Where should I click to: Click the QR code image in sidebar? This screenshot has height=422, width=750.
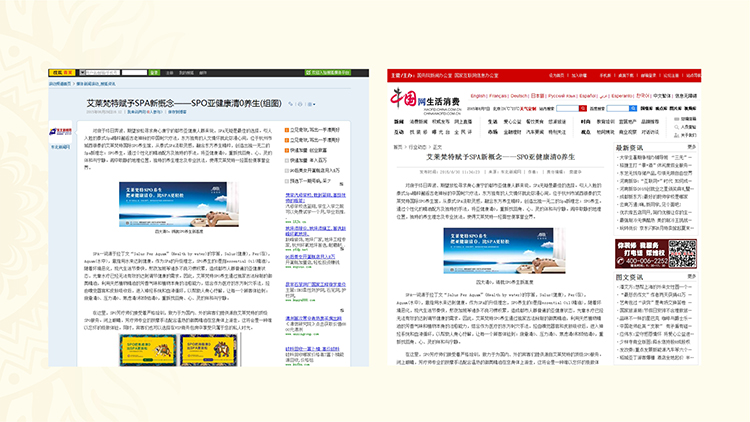coord(683,254)
